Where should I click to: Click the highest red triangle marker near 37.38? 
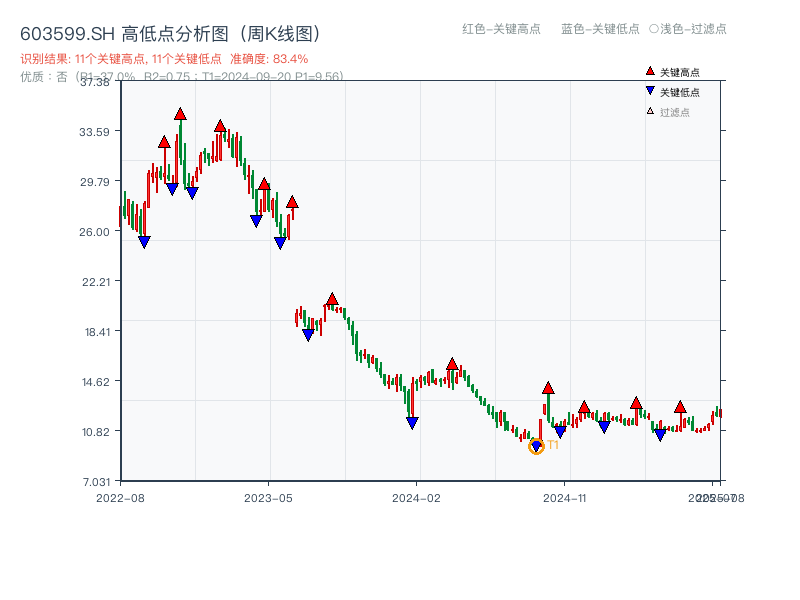(178, 114)
